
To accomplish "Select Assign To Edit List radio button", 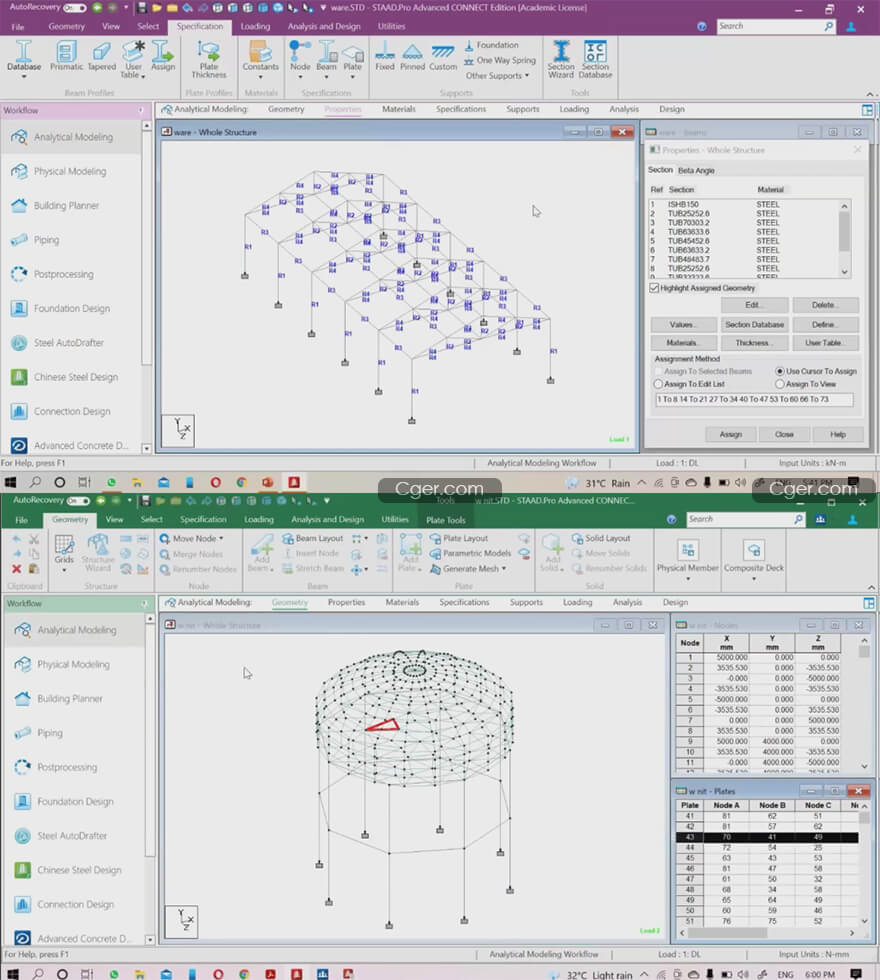I will click(x=658, y=384).
